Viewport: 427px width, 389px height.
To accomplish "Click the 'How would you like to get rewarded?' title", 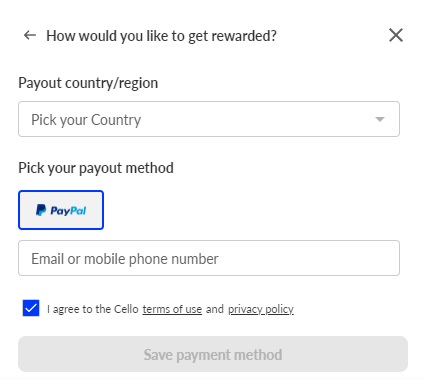I will tap(161, 36).
